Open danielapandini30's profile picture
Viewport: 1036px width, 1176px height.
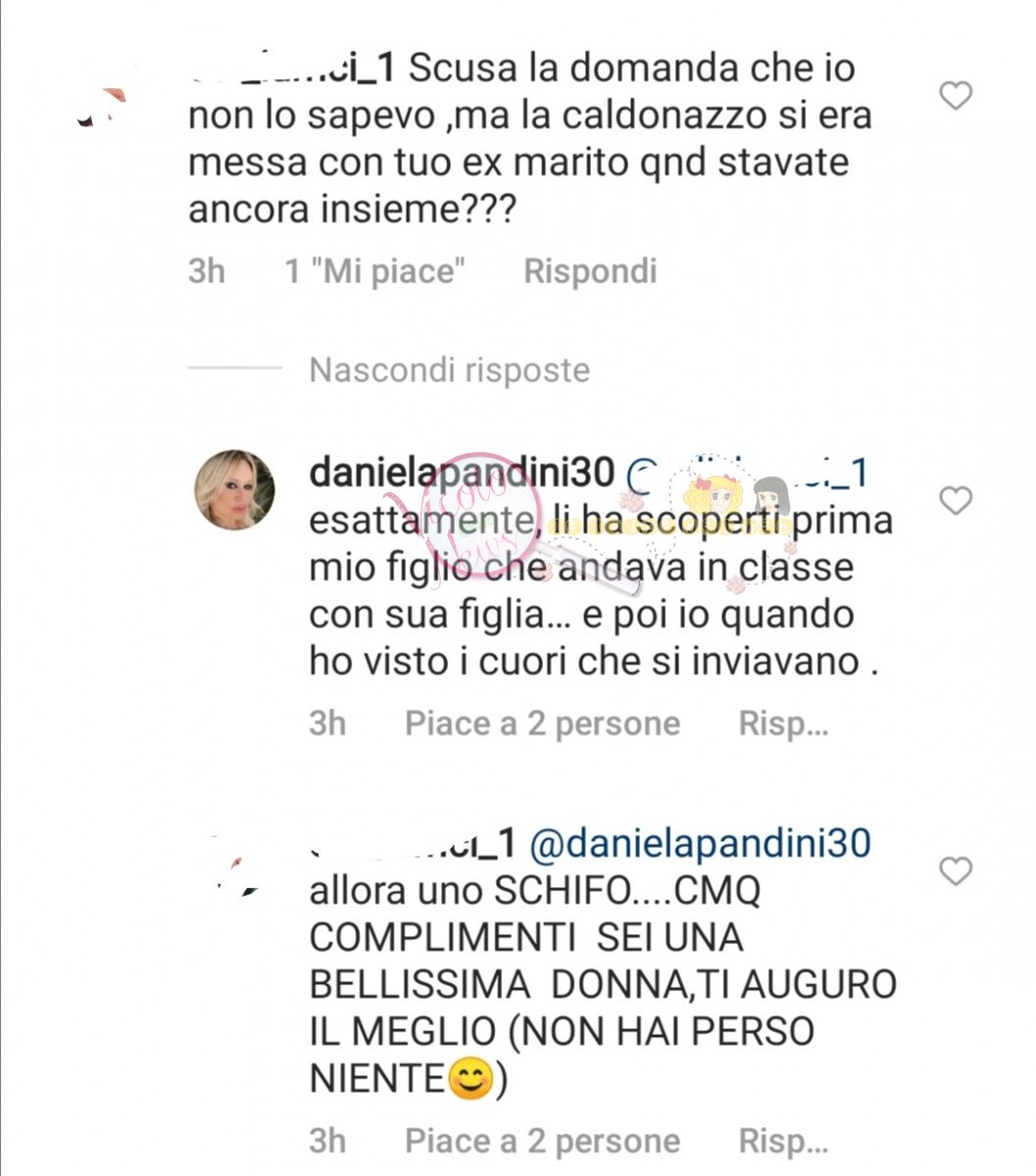point(235,489)
